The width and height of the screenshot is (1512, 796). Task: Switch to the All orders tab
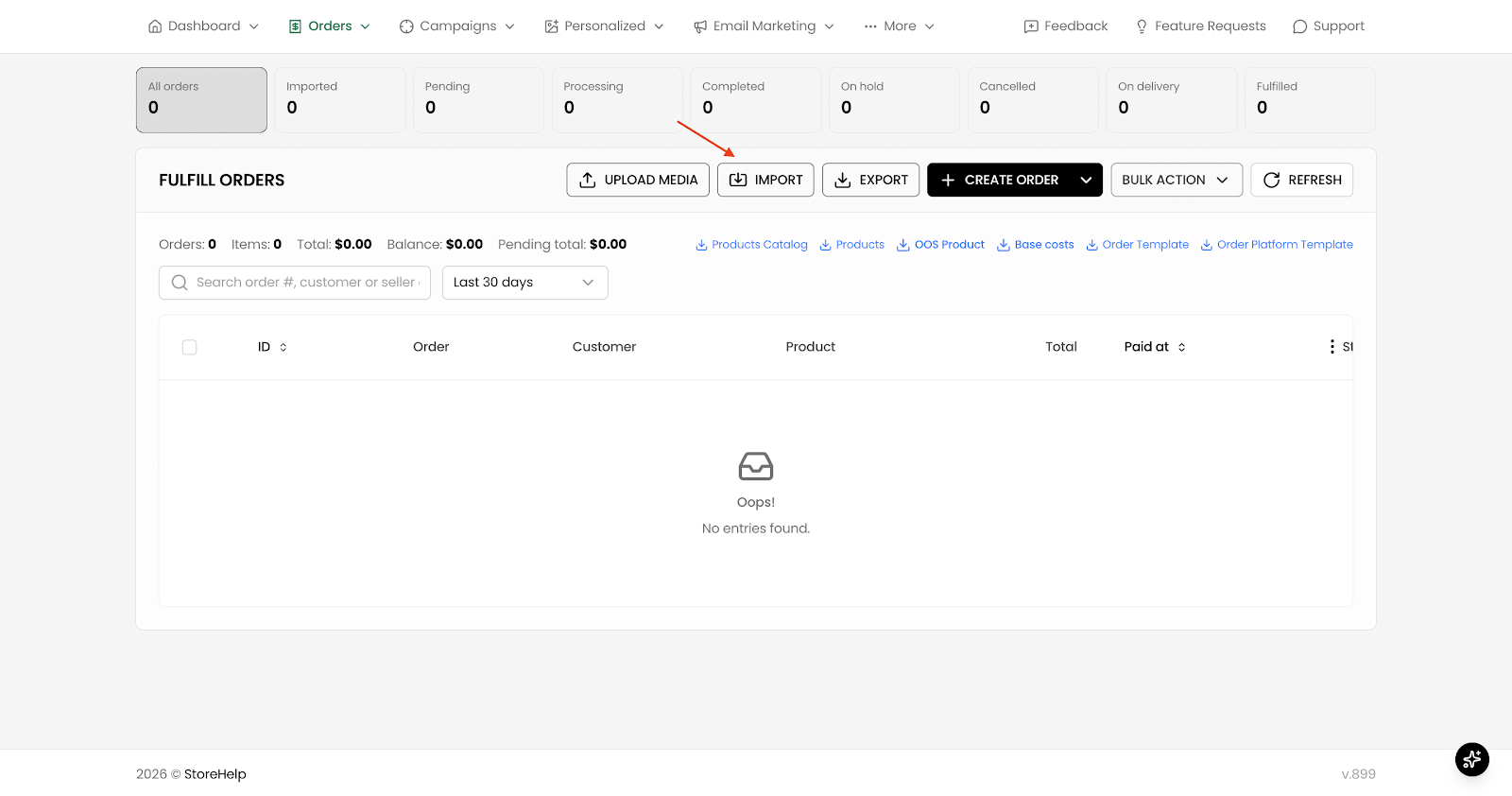pyautogui.click(x=201, y=100)
